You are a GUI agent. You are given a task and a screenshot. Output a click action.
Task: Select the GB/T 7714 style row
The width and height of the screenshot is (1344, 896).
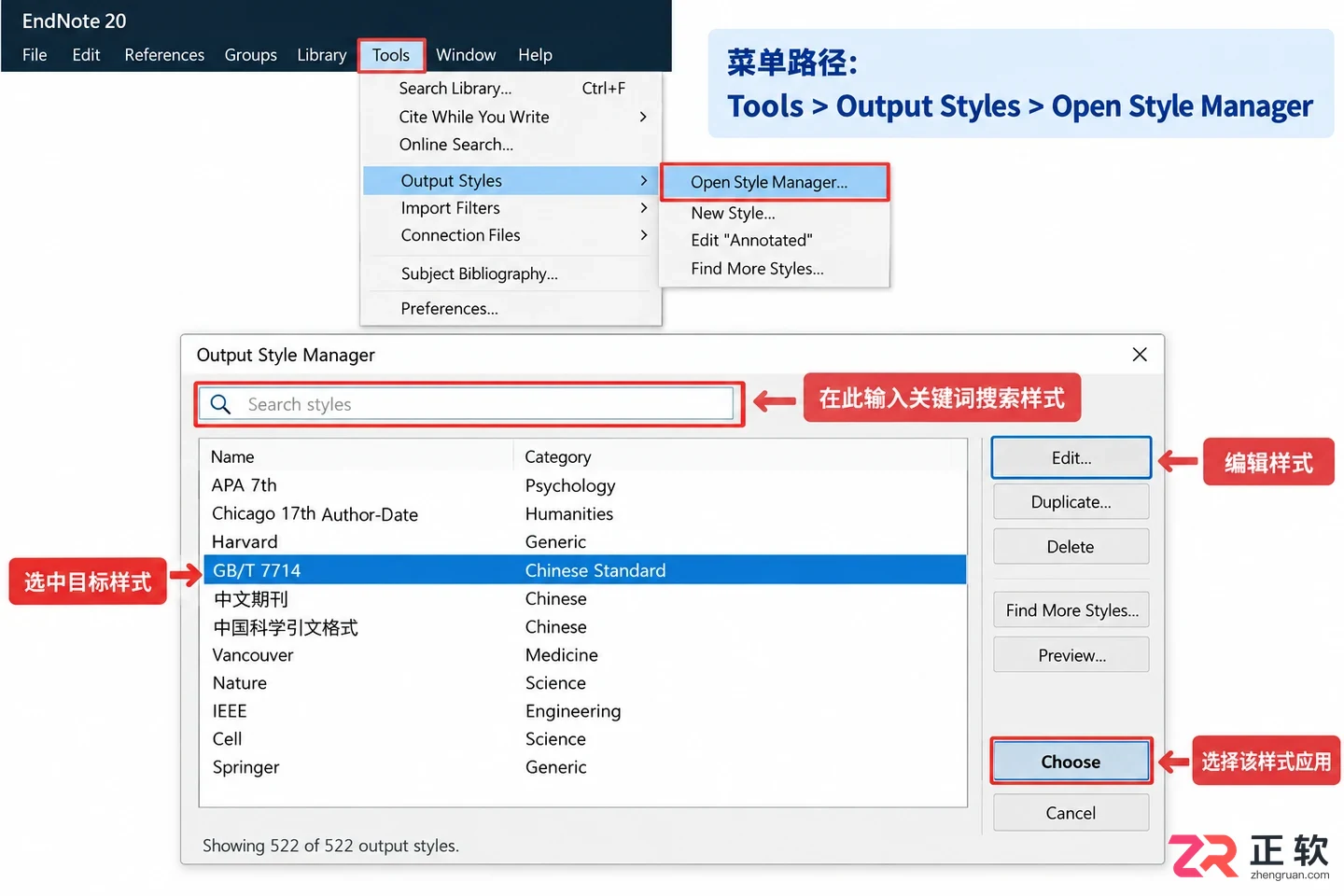tap(584, 570)
